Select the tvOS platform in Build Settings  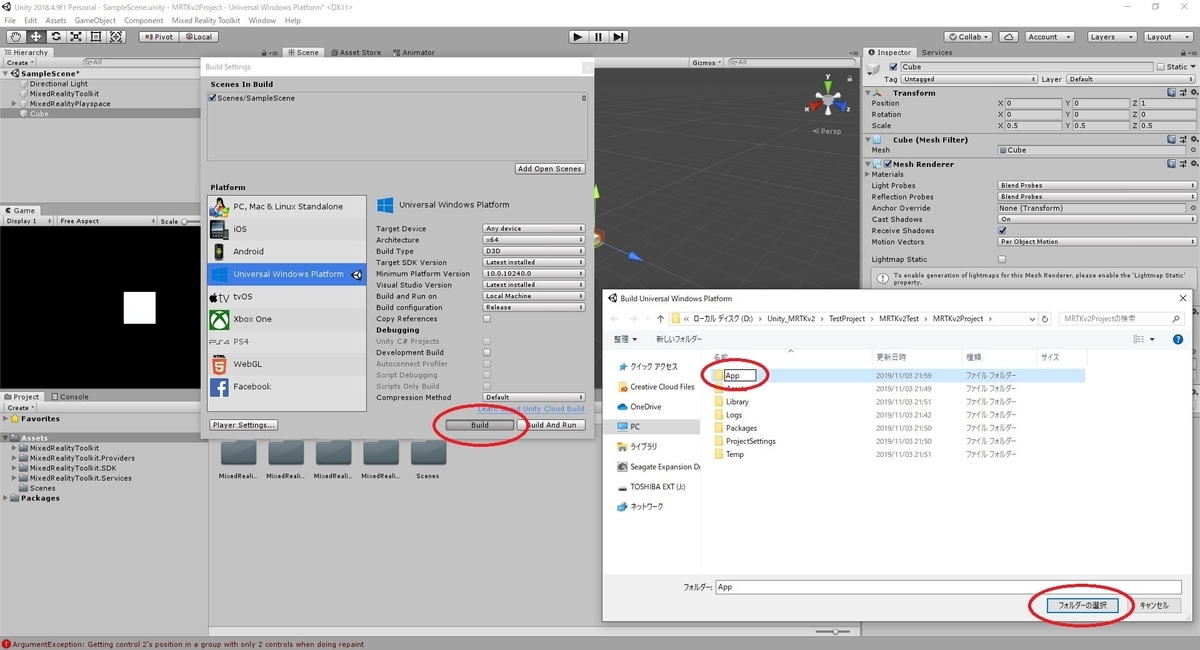point(288,296)
